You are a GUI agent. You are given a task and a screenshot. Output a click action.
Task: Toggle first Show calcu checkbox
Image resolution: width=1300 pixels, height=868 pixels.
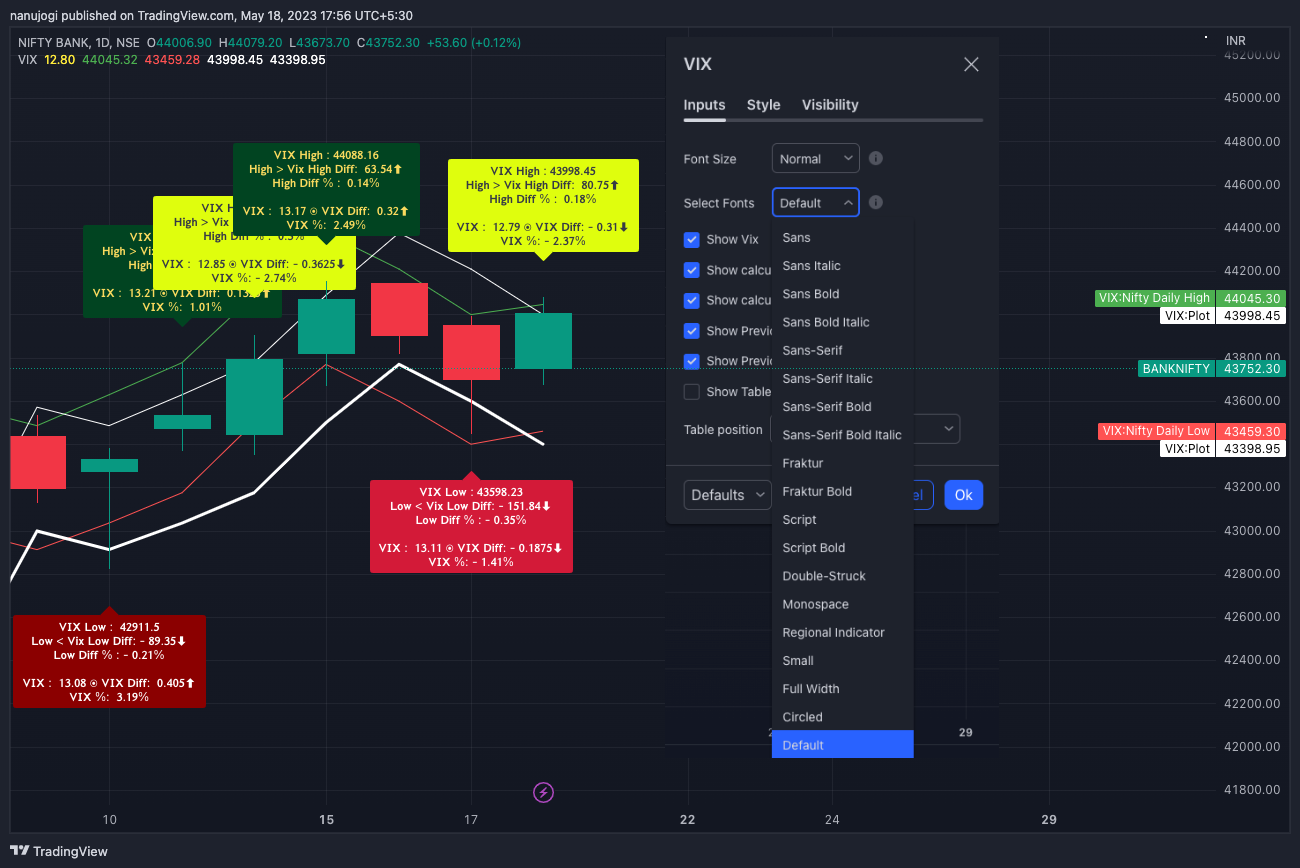[x=691, y=270]
